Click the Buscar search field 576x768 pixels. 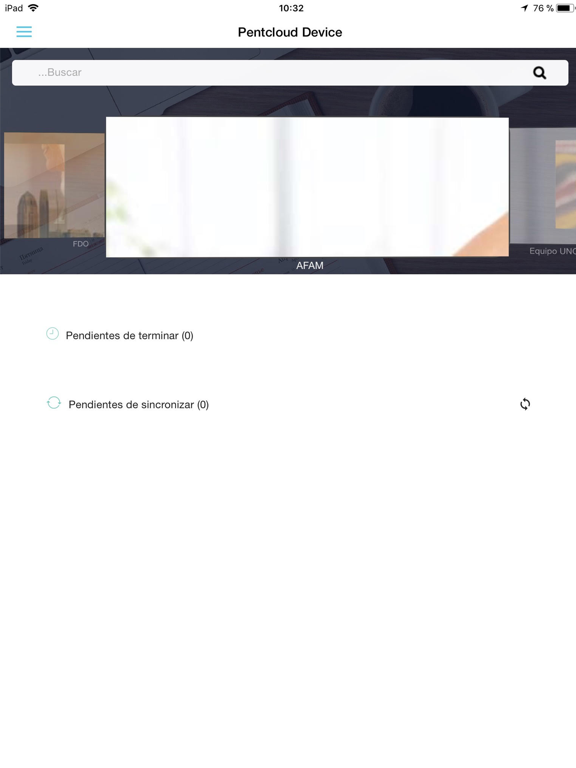[x=290, y=72]
